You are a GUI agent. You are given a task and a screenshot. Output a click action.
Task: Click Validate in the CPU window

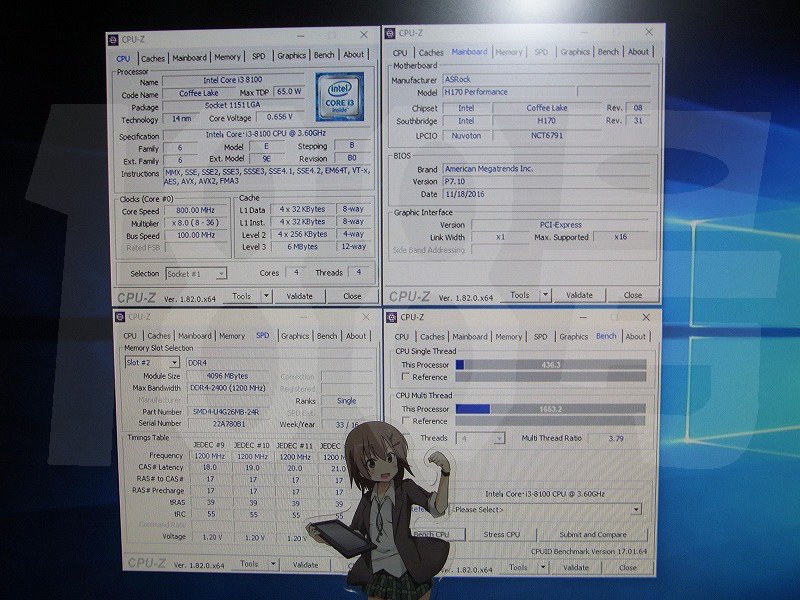tap(299, 296)
